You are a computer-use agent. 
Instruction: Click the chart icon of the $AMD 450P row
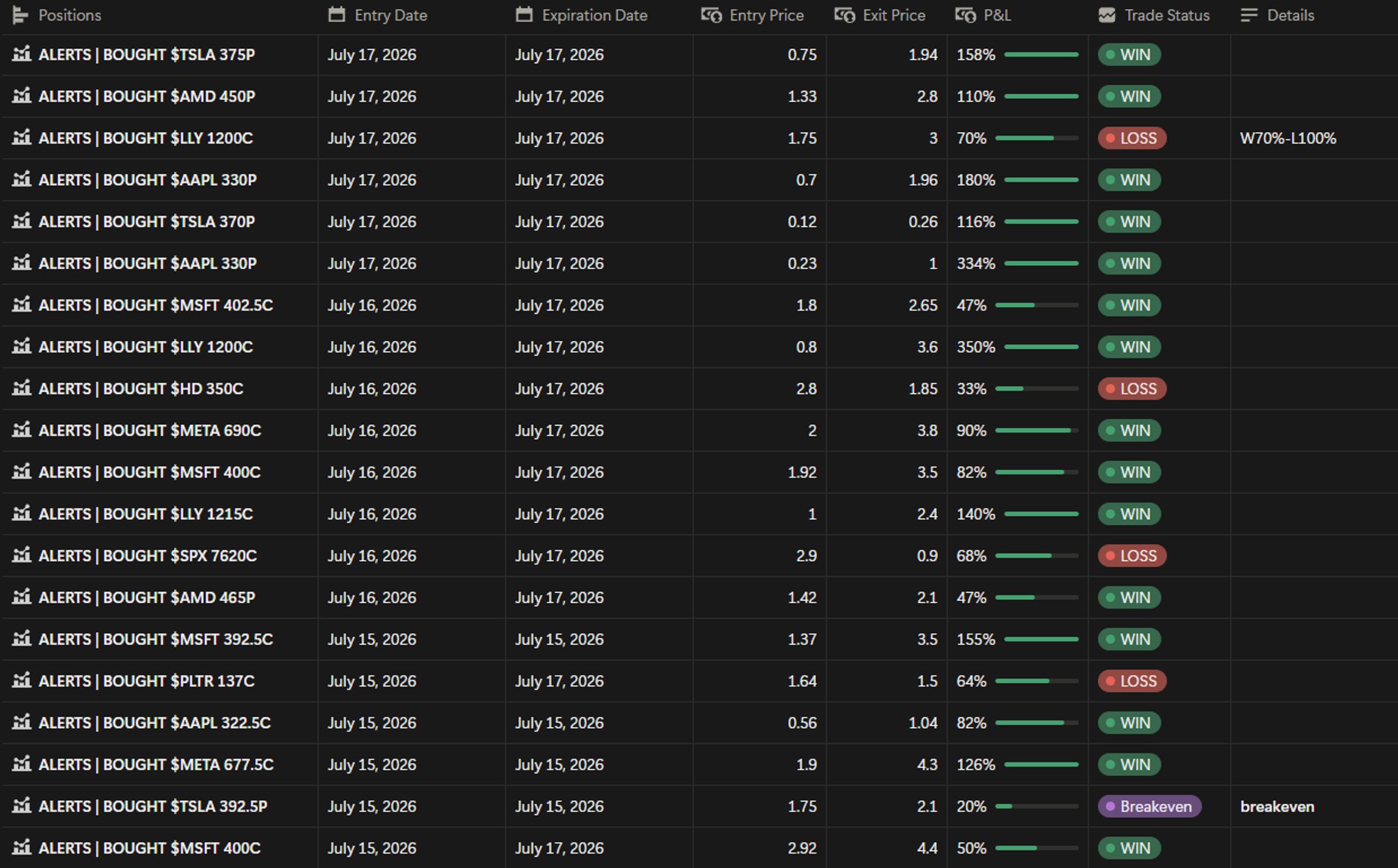(22, 96)
